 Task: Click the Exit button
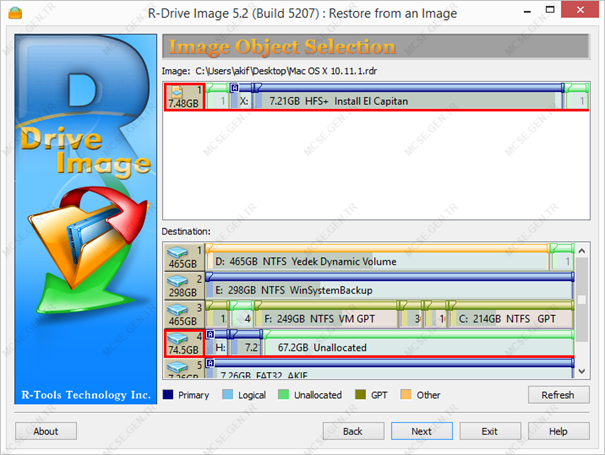point(490,431)
